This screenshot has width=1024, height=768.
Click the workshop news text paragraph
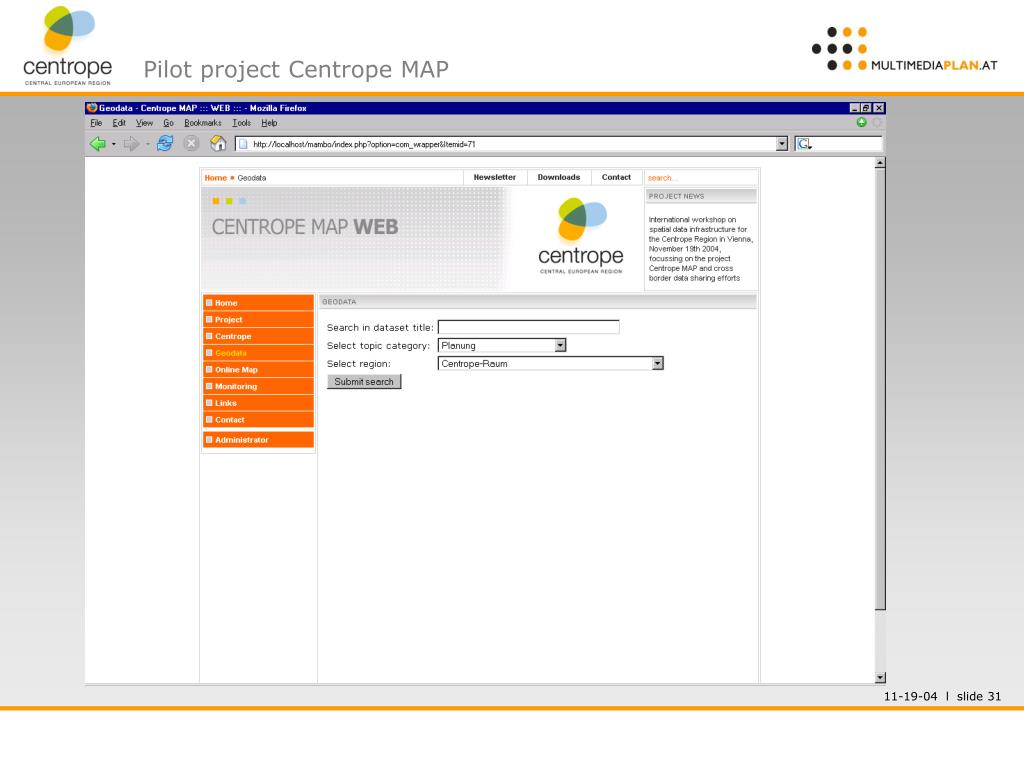(x=700, y=249)
